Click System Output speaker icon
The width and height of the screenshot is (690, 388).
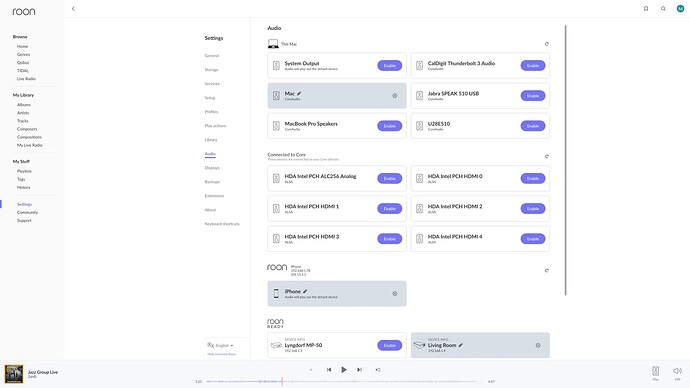(276, 66)
